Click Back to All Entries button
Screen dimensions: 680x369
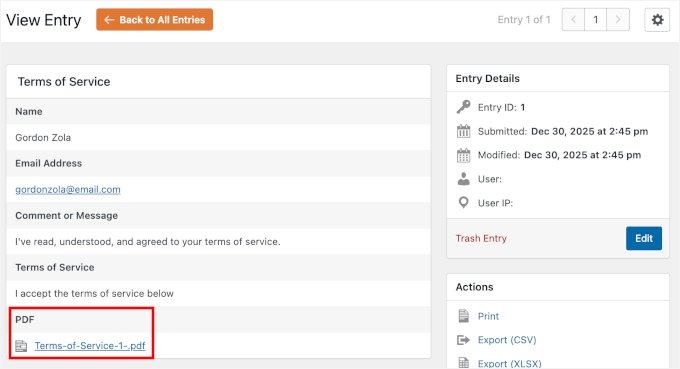point(154,20)
